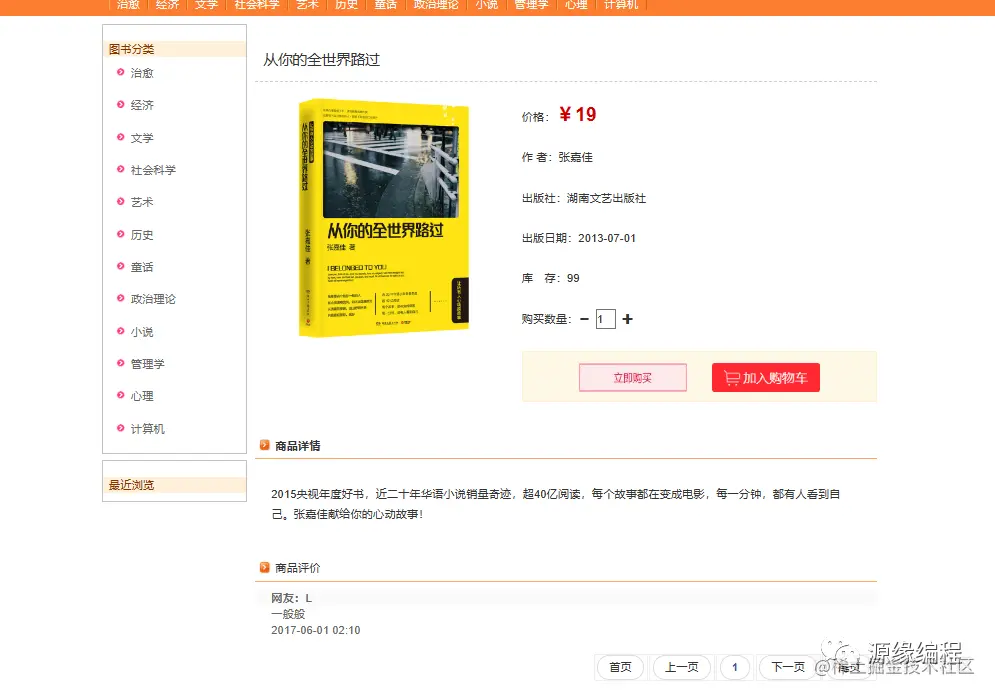This screenshot has width=995, height=697.
Task: Open 政治理论 in the sidebar category list
Action: coord(153,299)
